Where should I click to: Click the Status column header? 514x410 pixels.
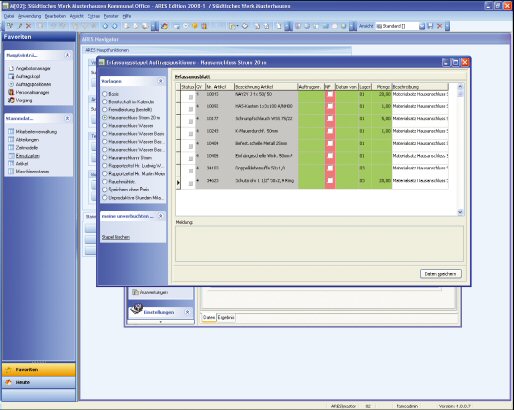[188, 87]
